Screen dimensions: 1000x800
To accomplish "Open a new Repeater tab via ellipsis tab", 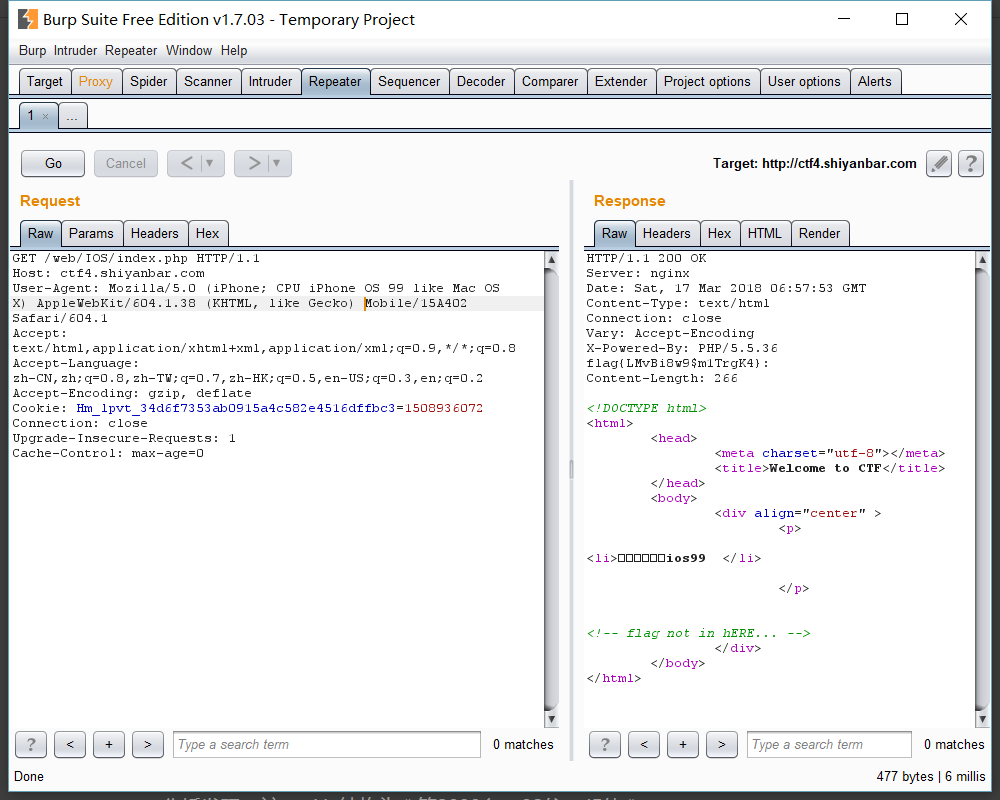I will (72, 116).
